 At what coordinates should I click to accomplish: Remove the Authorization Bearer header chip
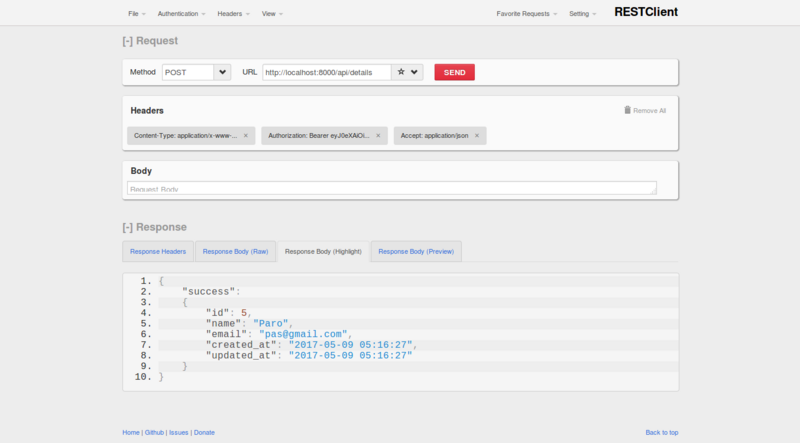pos(378,136)
